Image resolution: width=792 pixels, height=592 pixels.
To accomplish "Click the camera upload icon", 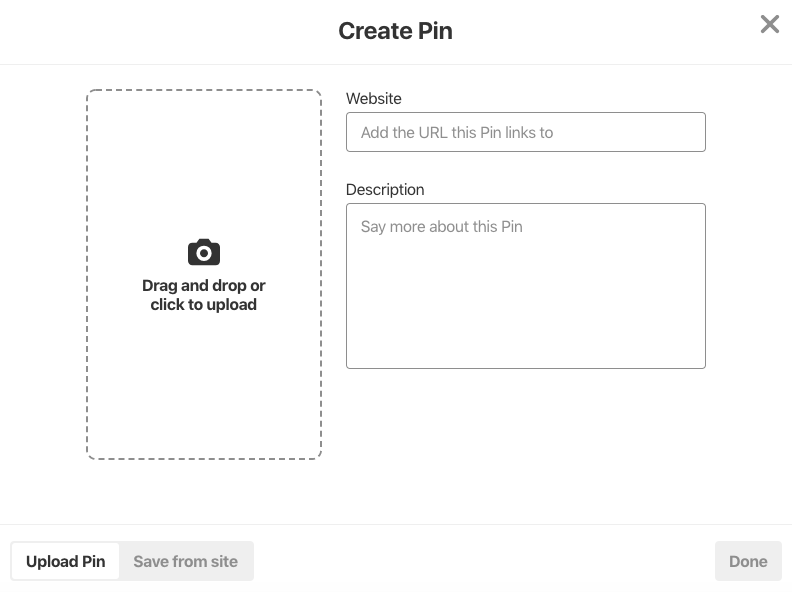I will (204, 252).
